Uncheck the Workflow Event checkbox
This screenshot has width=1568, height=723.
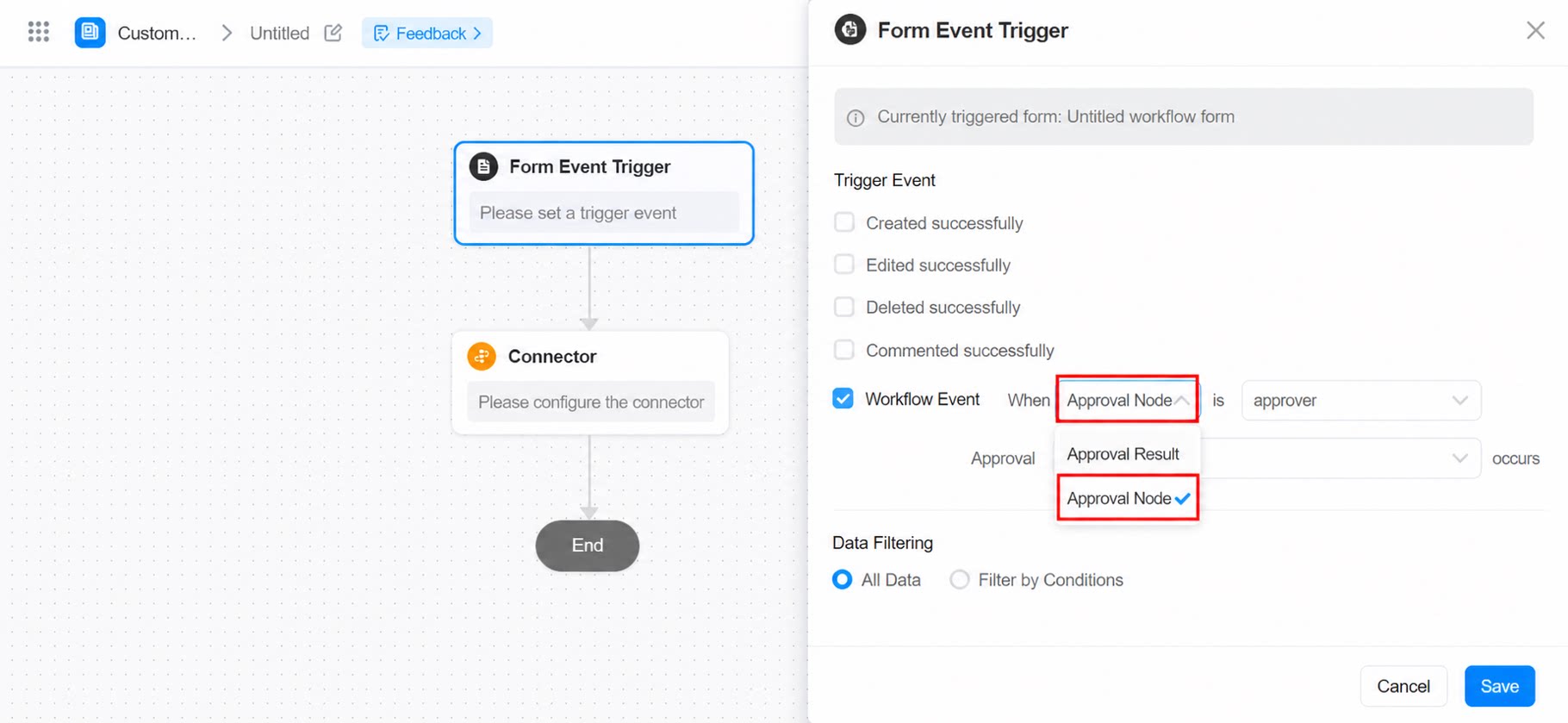[x=843, y=398]
